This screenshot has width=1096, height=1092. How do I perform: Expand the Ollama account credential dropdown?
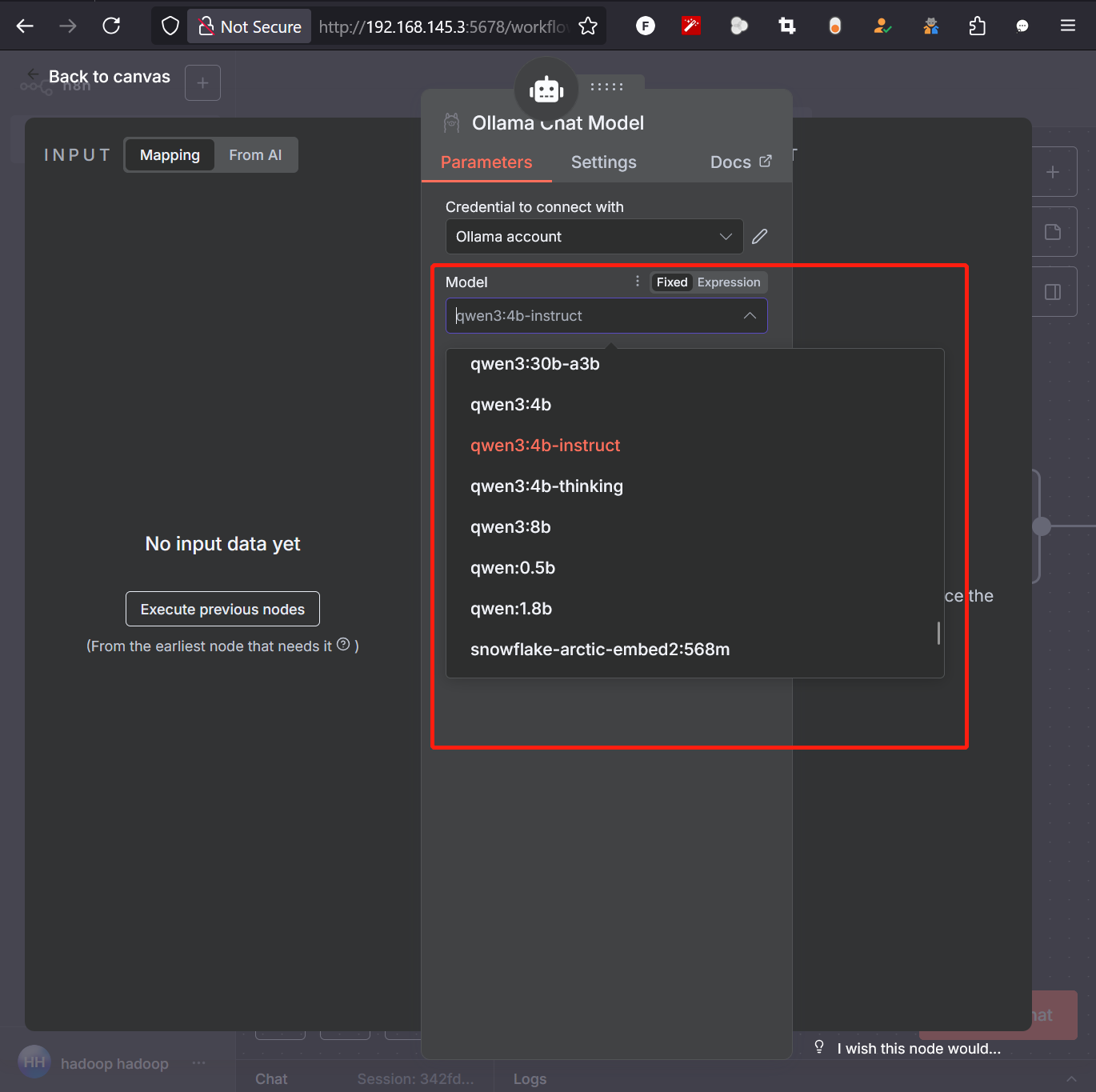[x=594, y=236]
